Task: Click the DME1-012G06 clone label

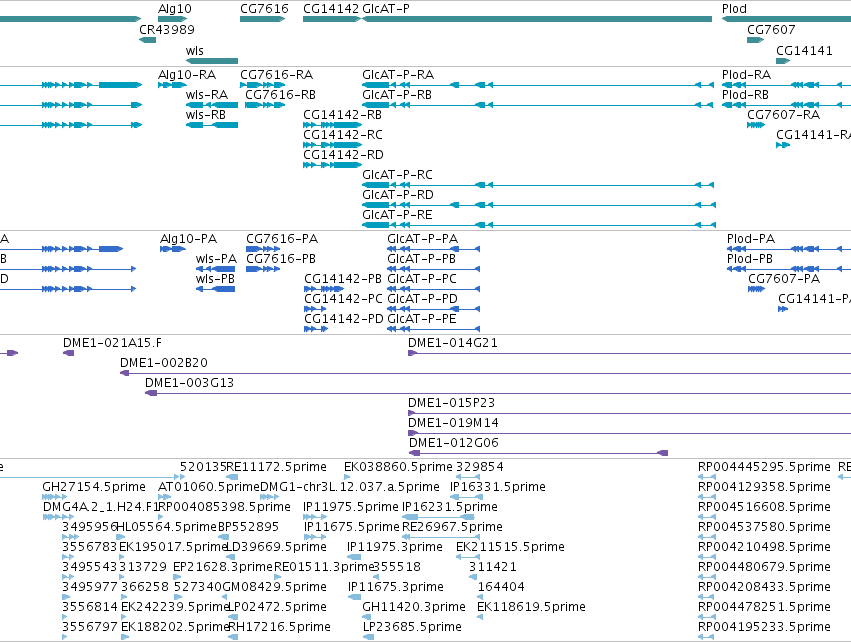Action: [454, 443]
